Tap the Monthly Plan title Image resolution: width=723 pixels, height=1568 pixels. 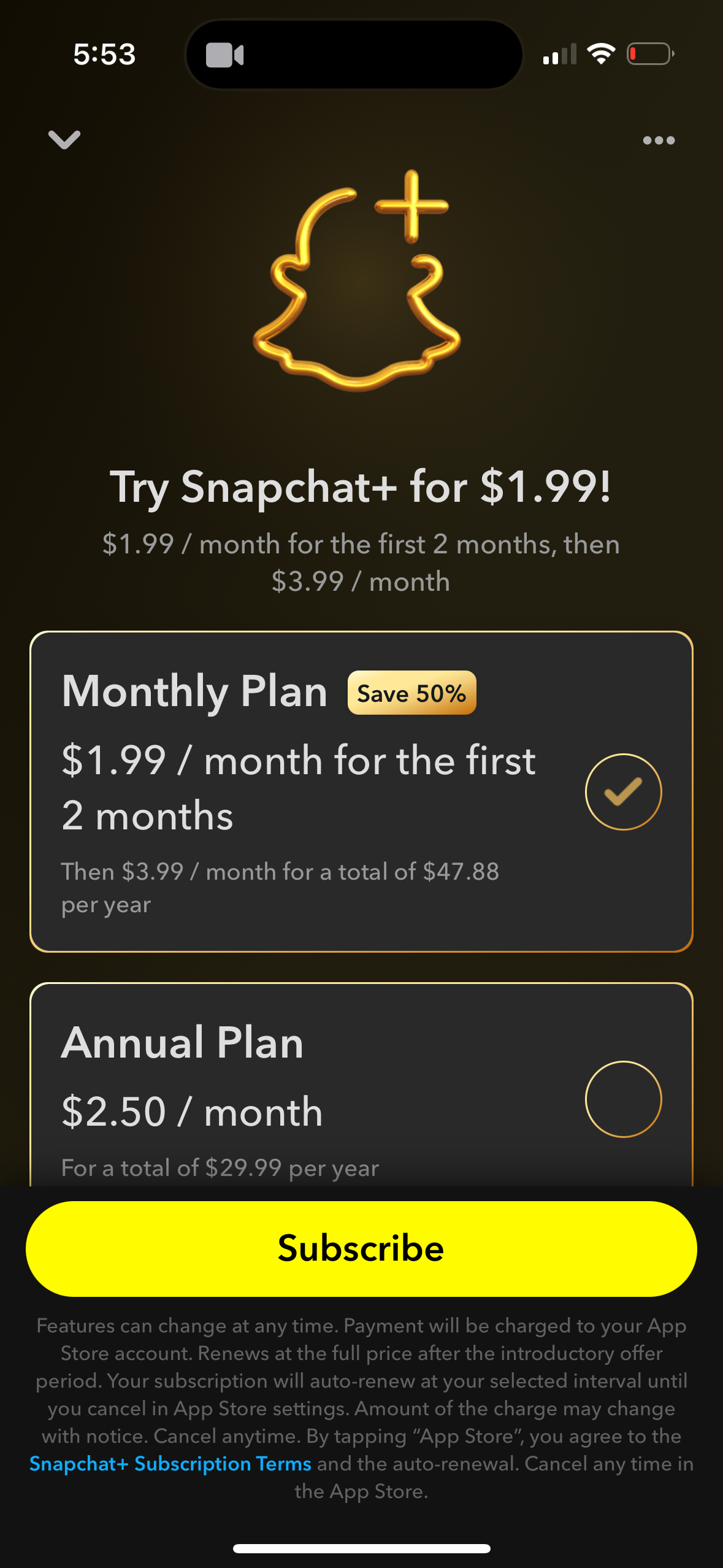[x=194, y=691]
